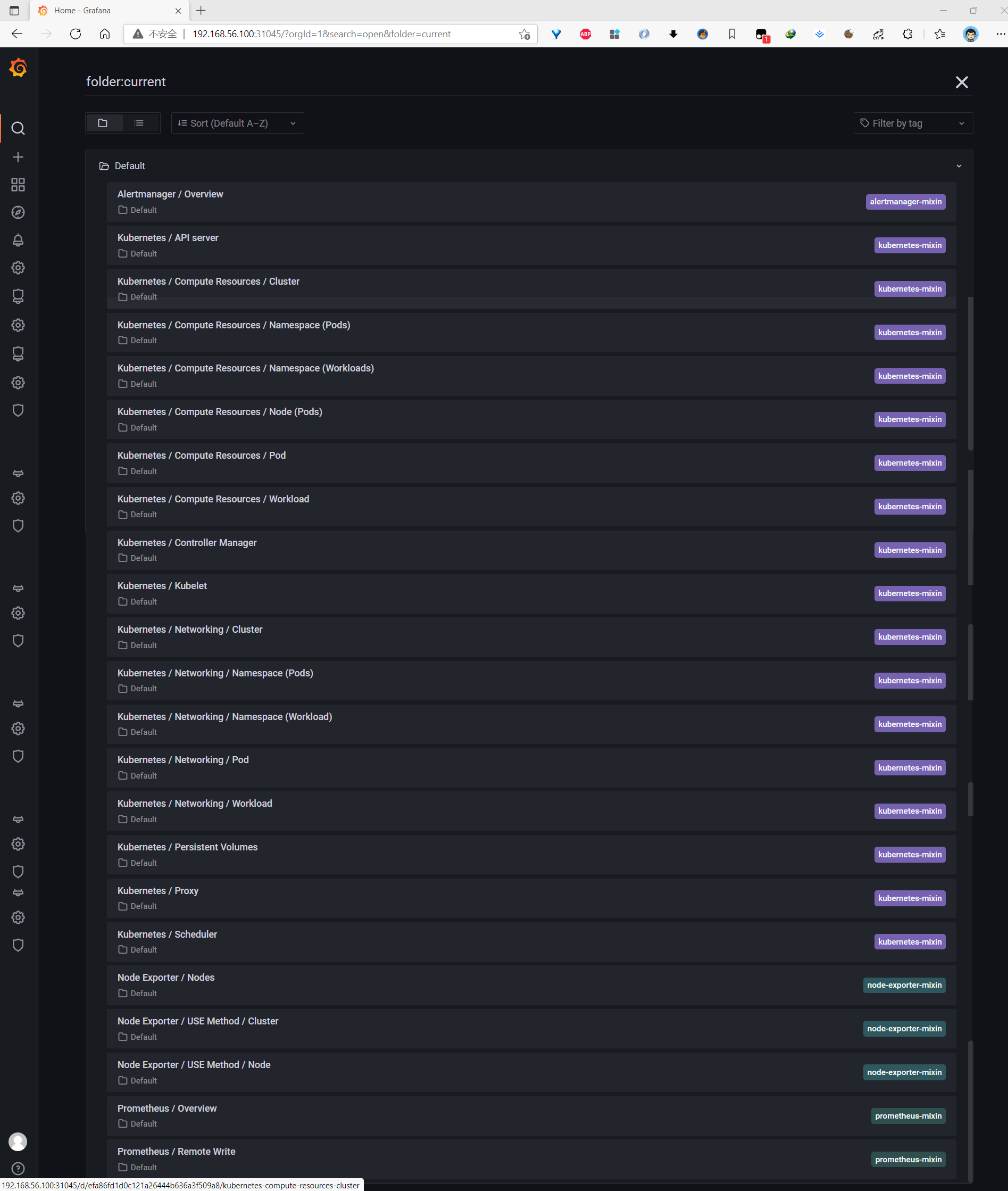Viewport: 1008px width, 1191px height.
Task: Open the browser Extensions puzzle icon
Action: click(x=907, y=34)
